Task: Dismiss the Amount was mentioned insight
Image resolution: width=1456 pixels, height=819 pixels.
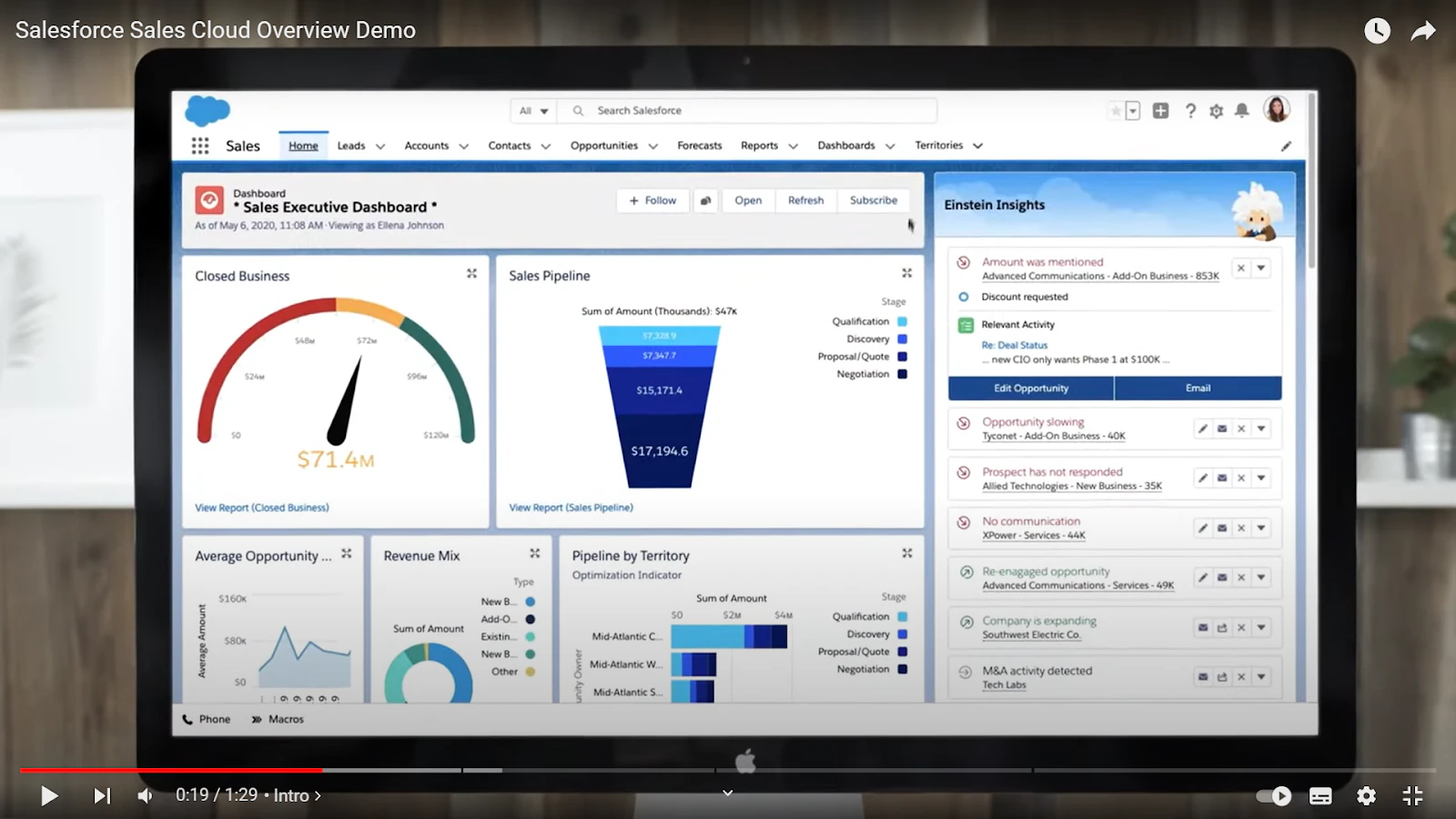Action: (x=1241, y=268)
